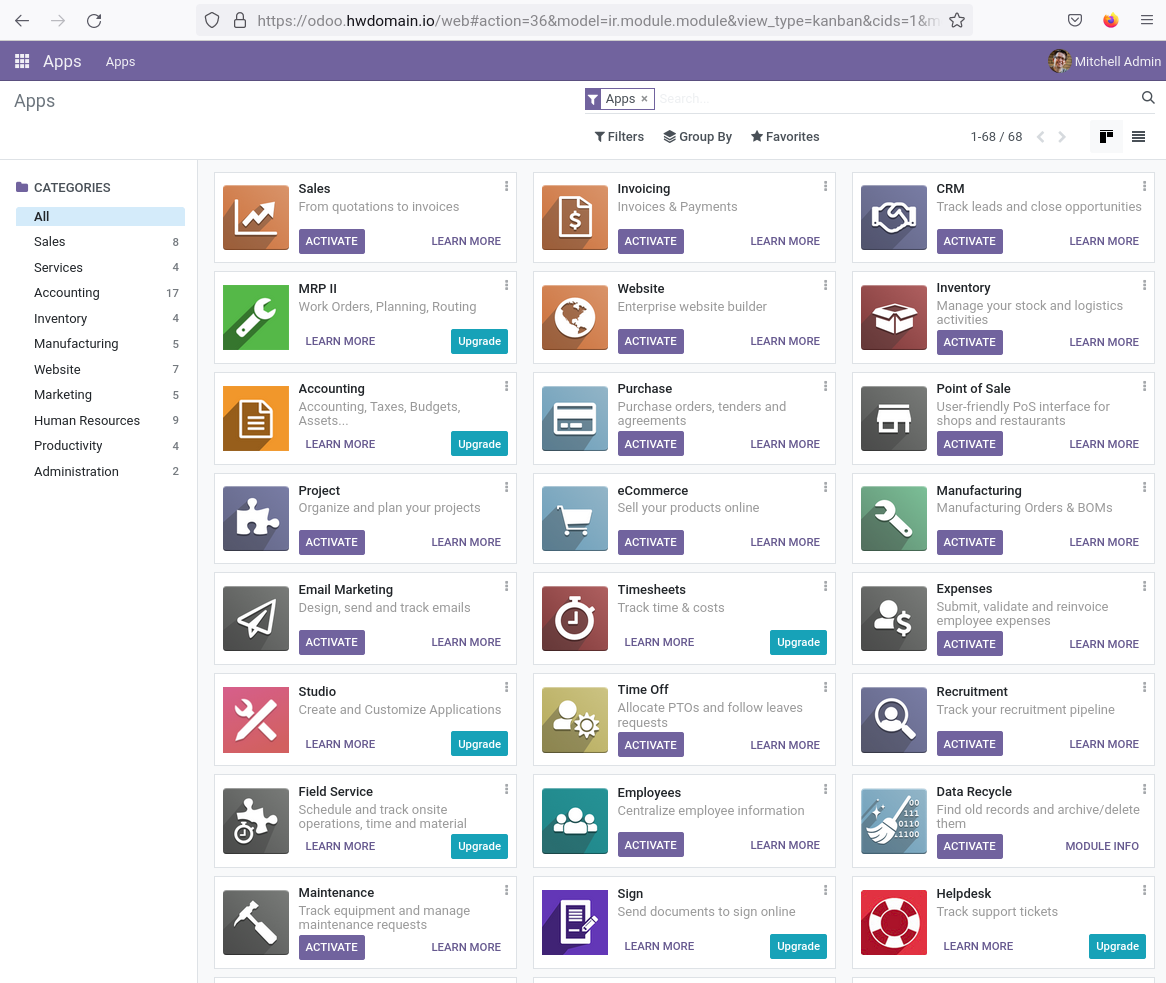Click the Point of Sale shop icon
This screenshot has width=1166, height=983.
[894, 419]
